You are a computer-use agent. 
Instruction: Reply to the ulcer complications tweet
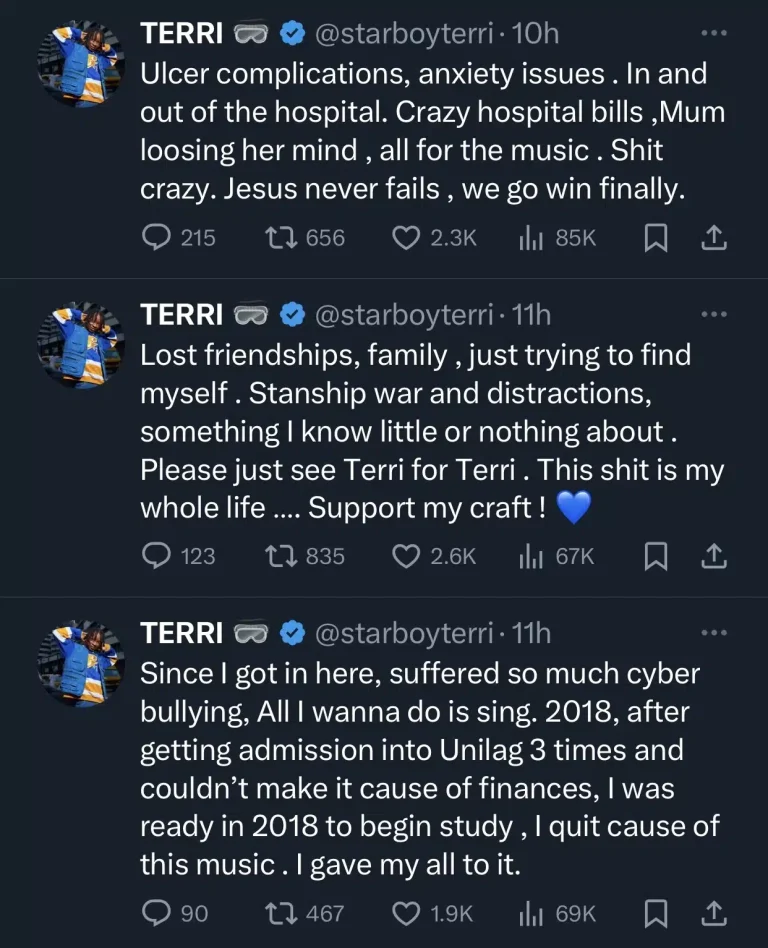[x=158, y=238]
